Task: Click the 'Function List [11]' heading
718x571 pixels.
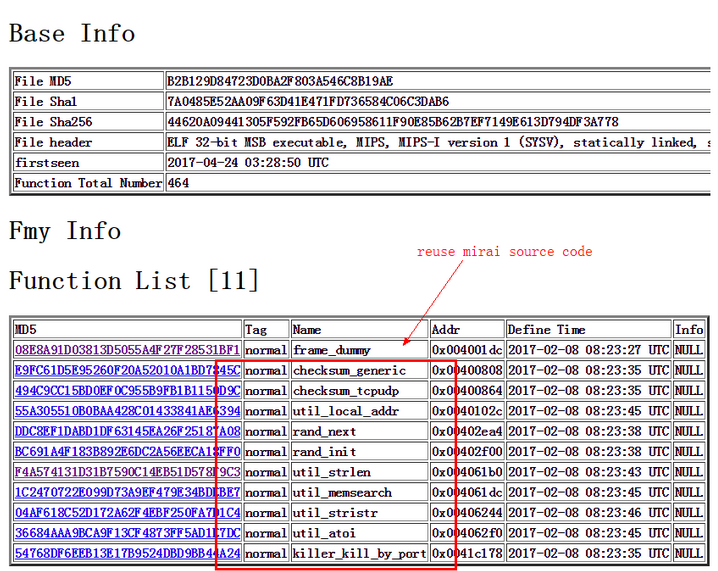Action: (134, 280)
